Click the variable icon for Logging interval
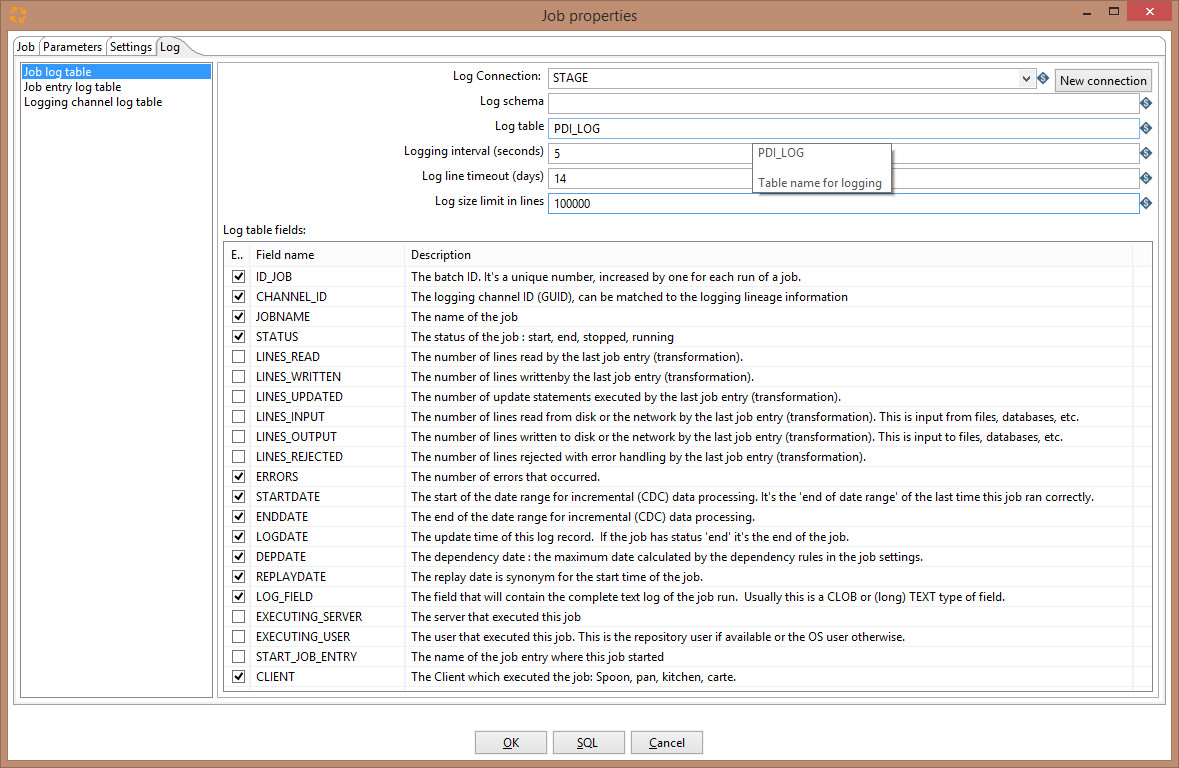 click(1145, 152)
